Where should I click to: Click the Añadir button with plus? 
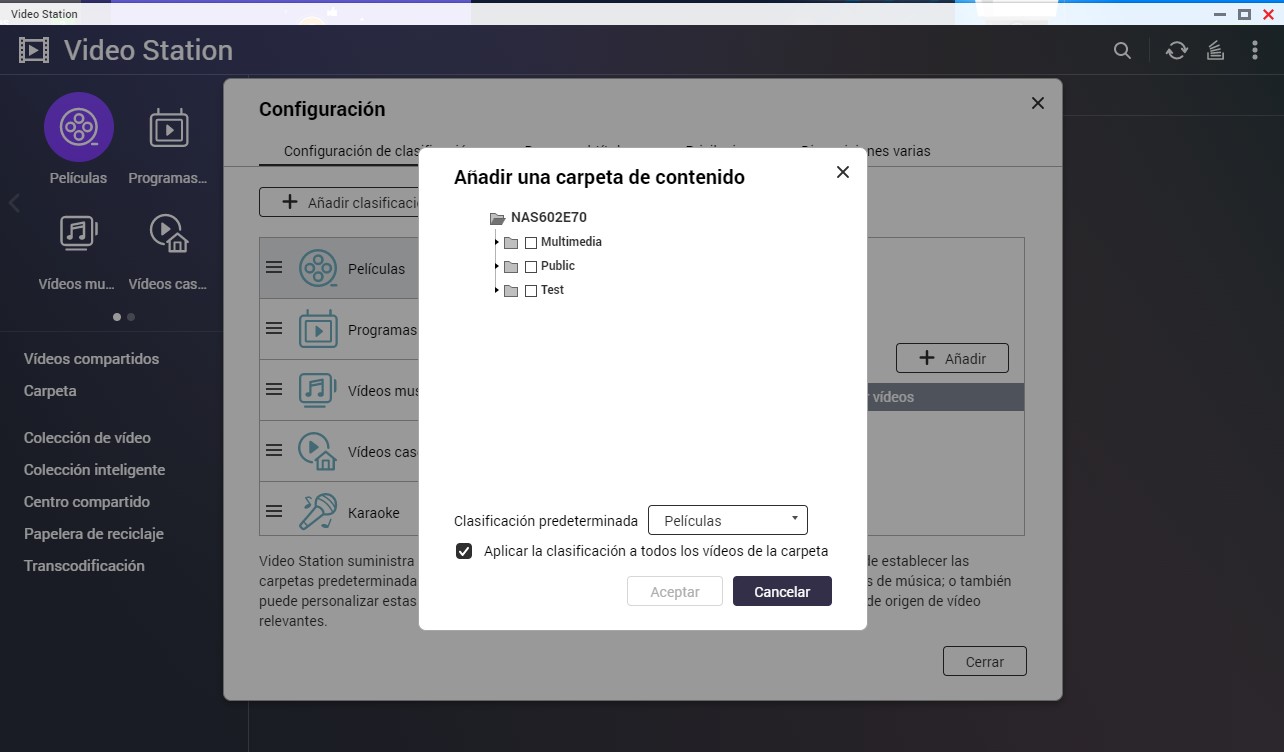[x=952, y=358]
